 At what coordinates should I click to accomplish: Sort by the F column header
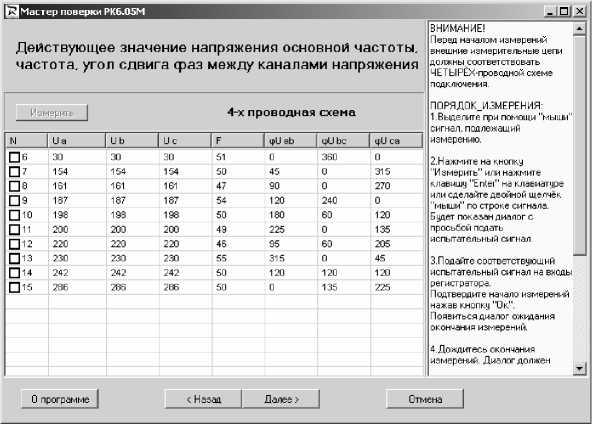[237, 141]
